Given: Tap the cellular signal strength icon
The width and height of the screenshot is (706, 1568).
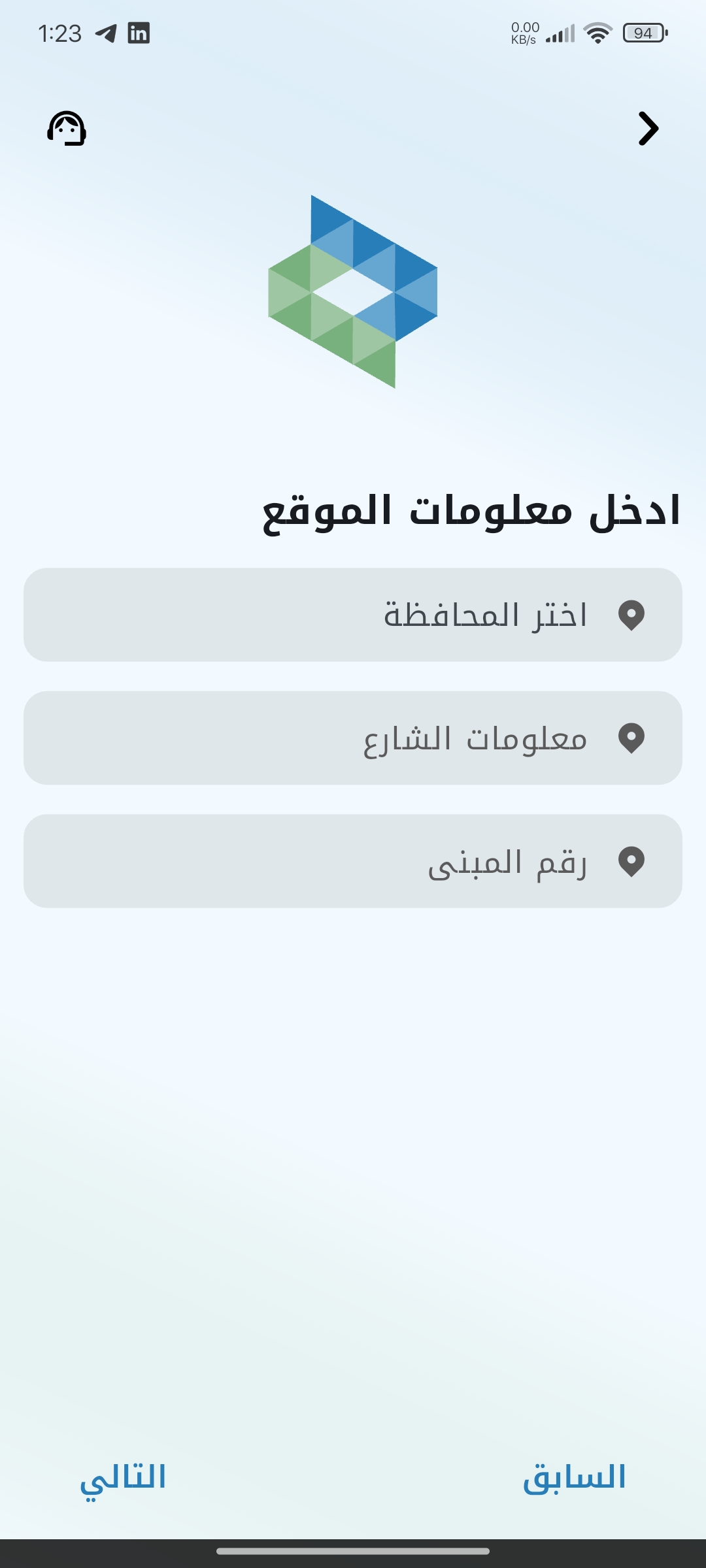Looking at the screenshot, I should (560, 33).
